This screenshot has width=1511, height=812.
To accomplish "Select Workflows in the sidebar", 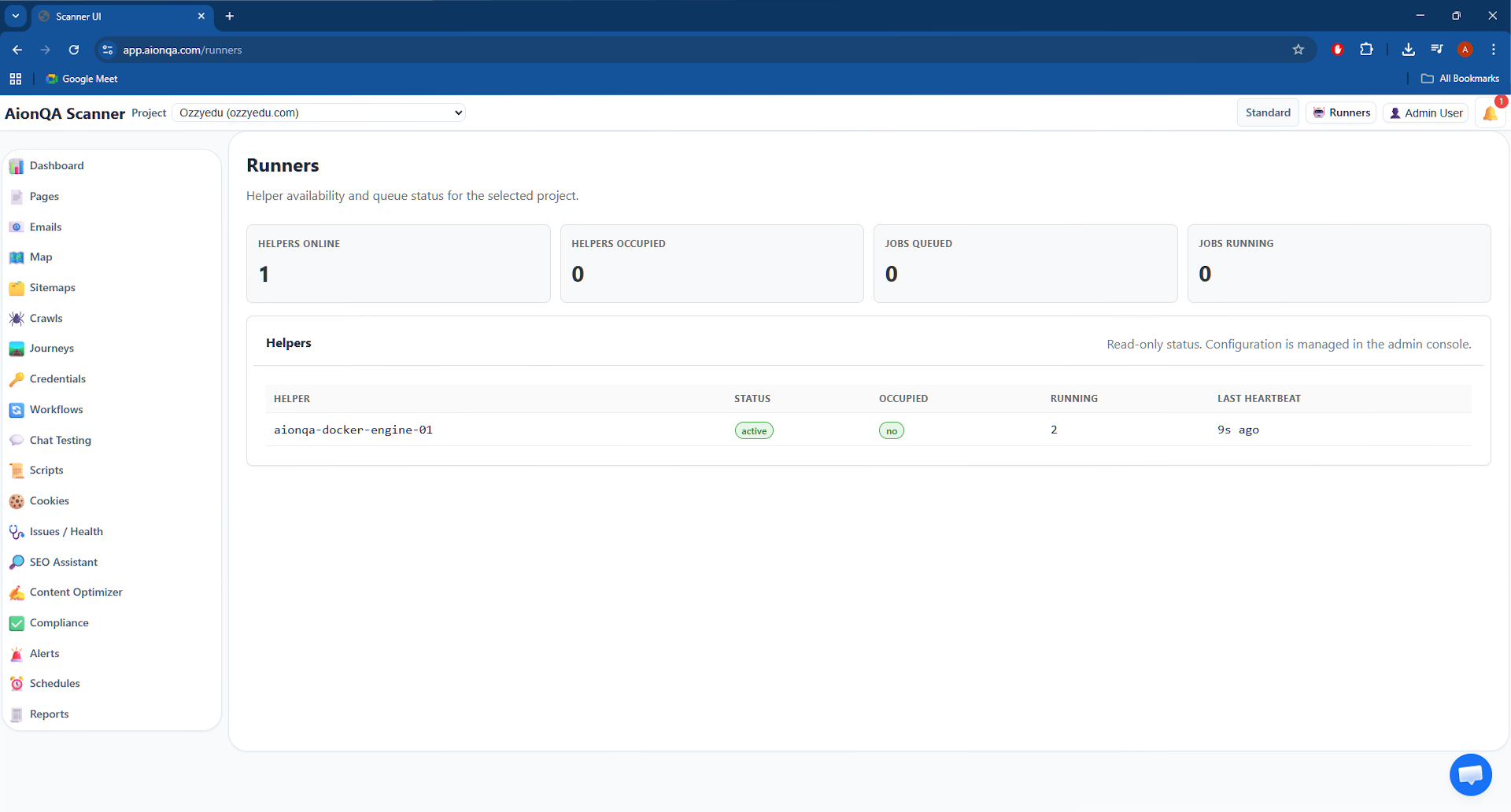I will 56,410.
